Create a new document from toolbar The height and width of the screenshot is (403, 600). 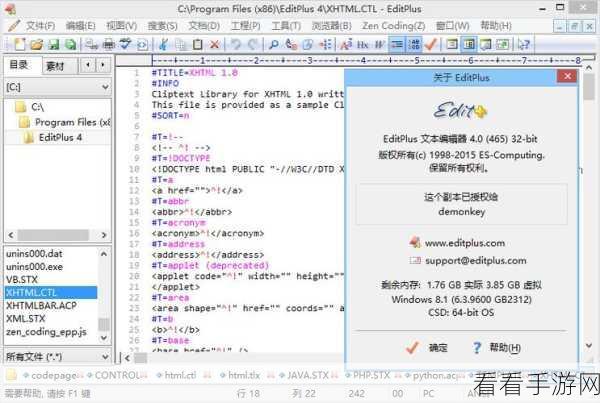20,44
